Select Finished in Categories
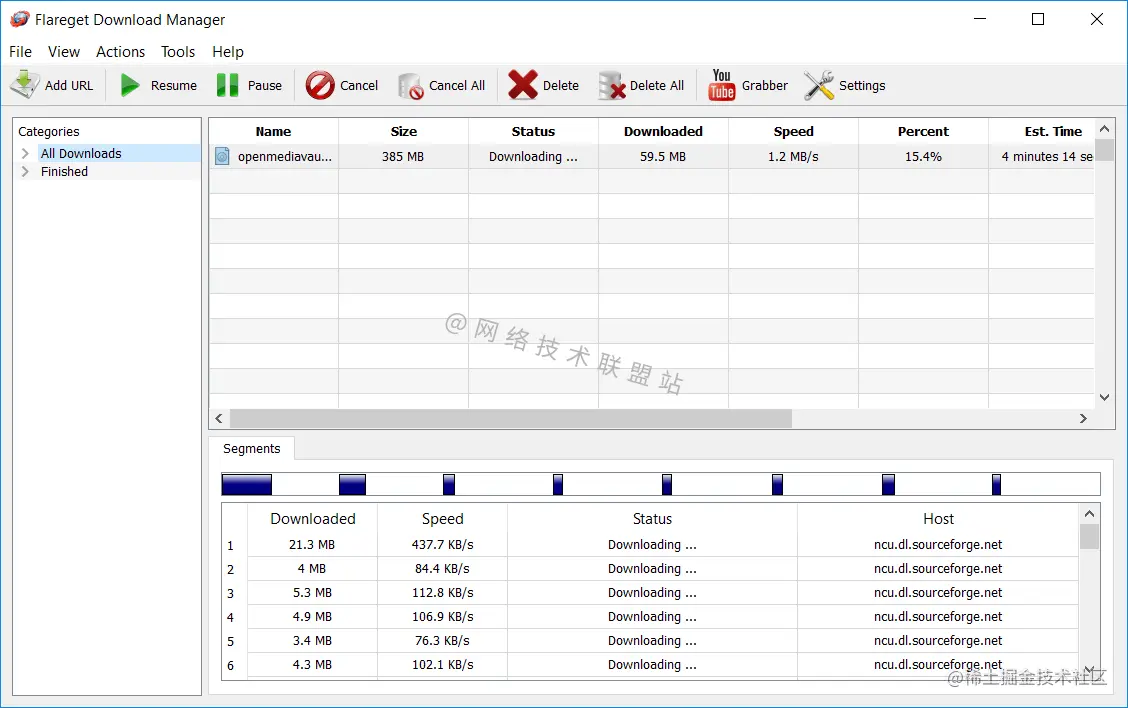Image resolution: width=1128 pixels, height=708 pixels. click(x=64, y=171)
